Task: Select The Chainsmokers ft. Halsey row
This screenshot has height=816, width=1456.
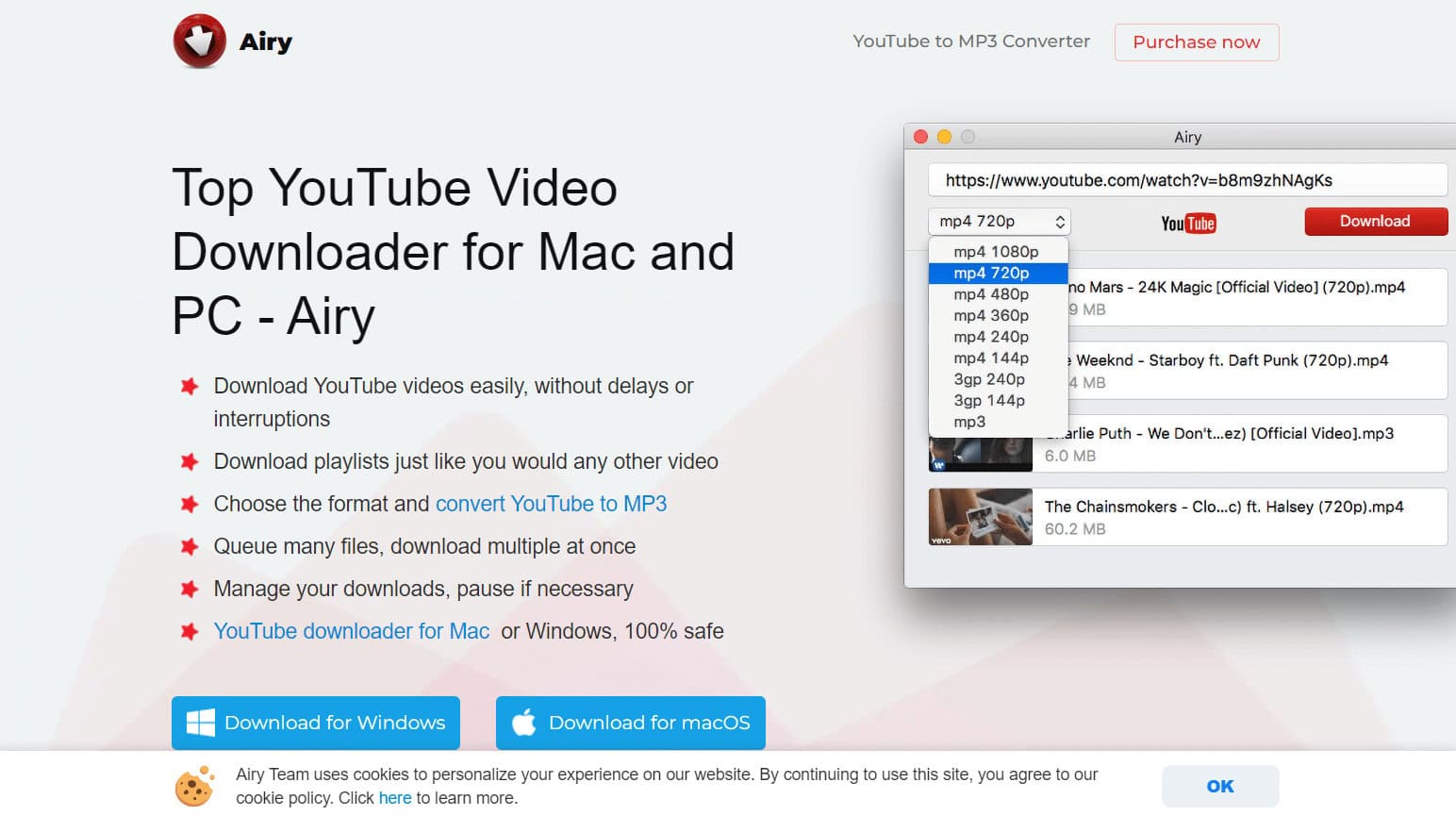Action: pos(1188,517)
